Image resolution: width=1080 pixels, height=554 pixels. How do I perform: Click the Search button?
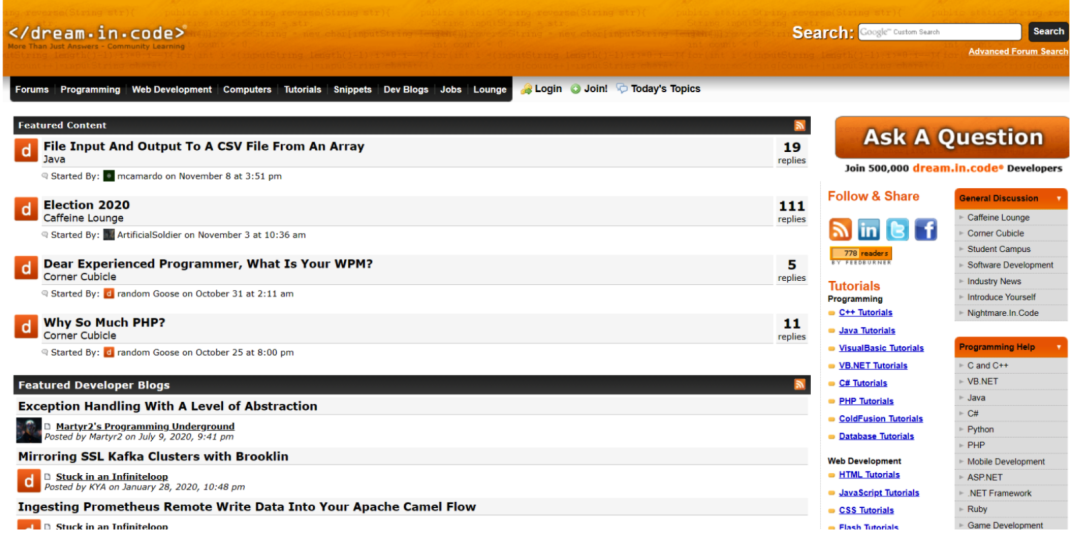click(1048, 32)
